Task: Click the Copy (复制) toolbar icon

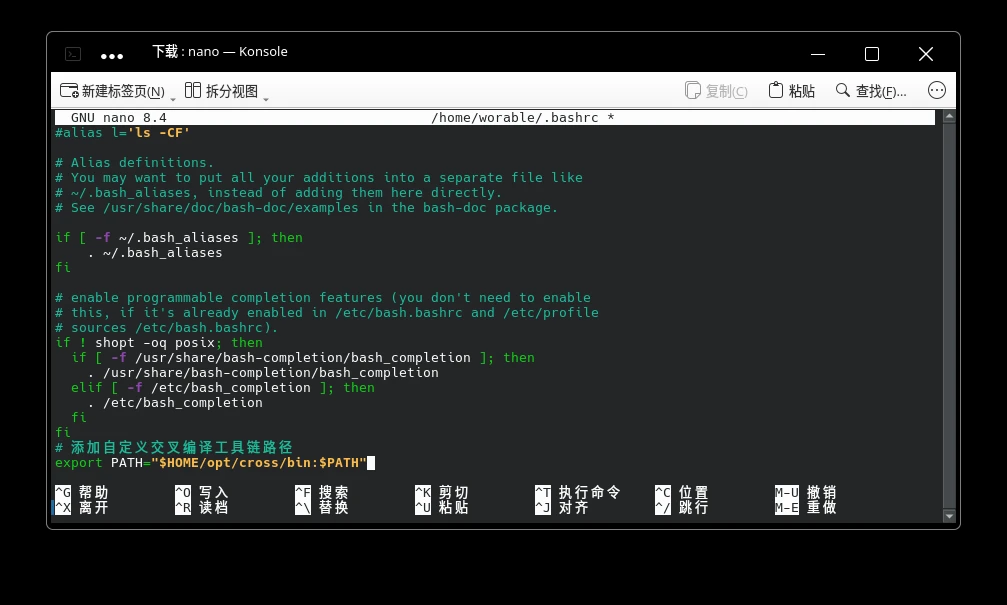Action: click(x=693, y=91)
